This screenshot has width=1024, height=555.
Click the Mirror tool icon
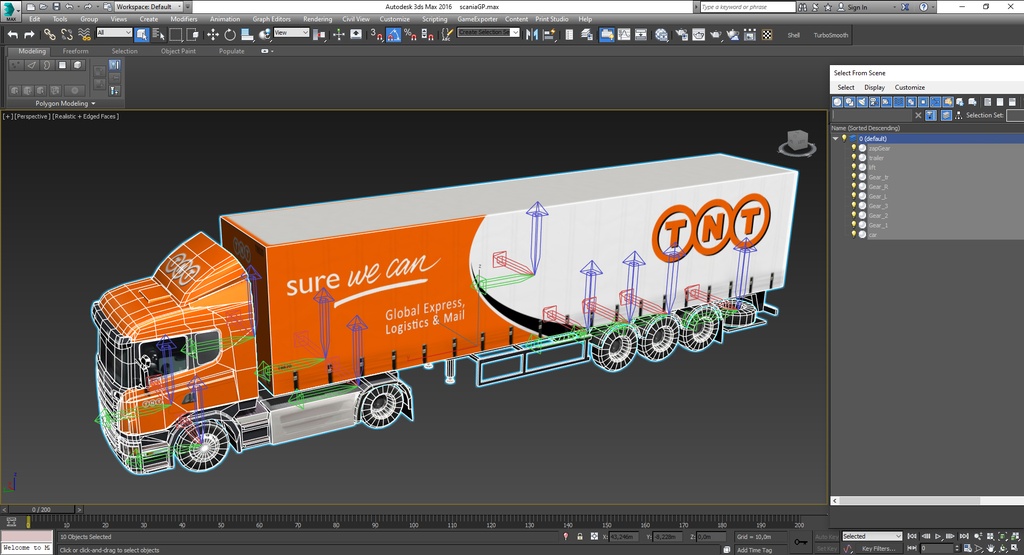click(531, 34)
